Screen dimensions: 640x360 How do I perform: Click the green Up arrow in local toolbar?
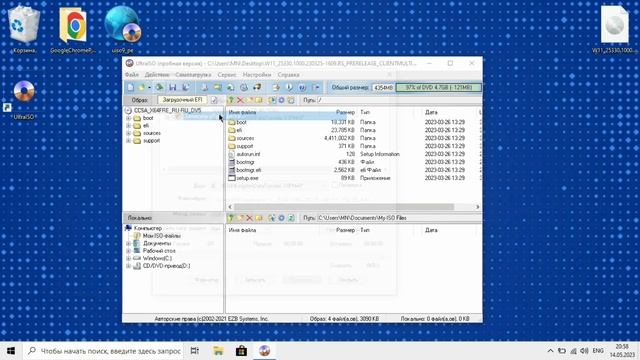coord(231,218)
